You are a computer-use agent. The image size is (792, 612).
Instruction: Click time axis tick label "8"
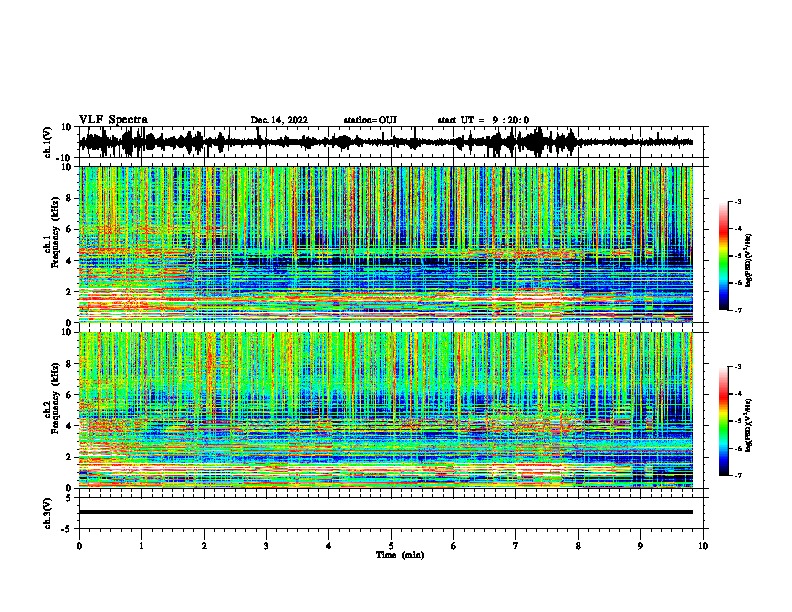pyautogui.click(x=578, y=546)
